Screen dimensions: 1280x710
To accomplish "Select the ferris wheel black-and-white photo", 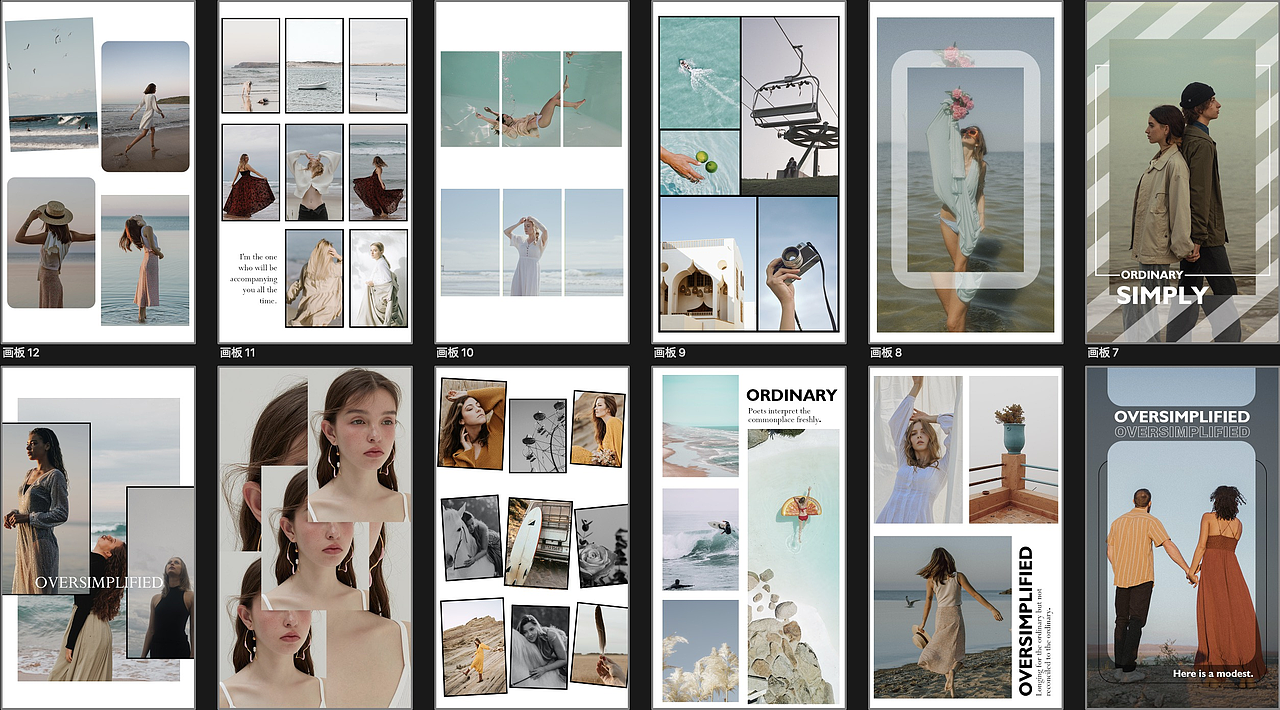I will pyautogui.click(x=538, y=436).
